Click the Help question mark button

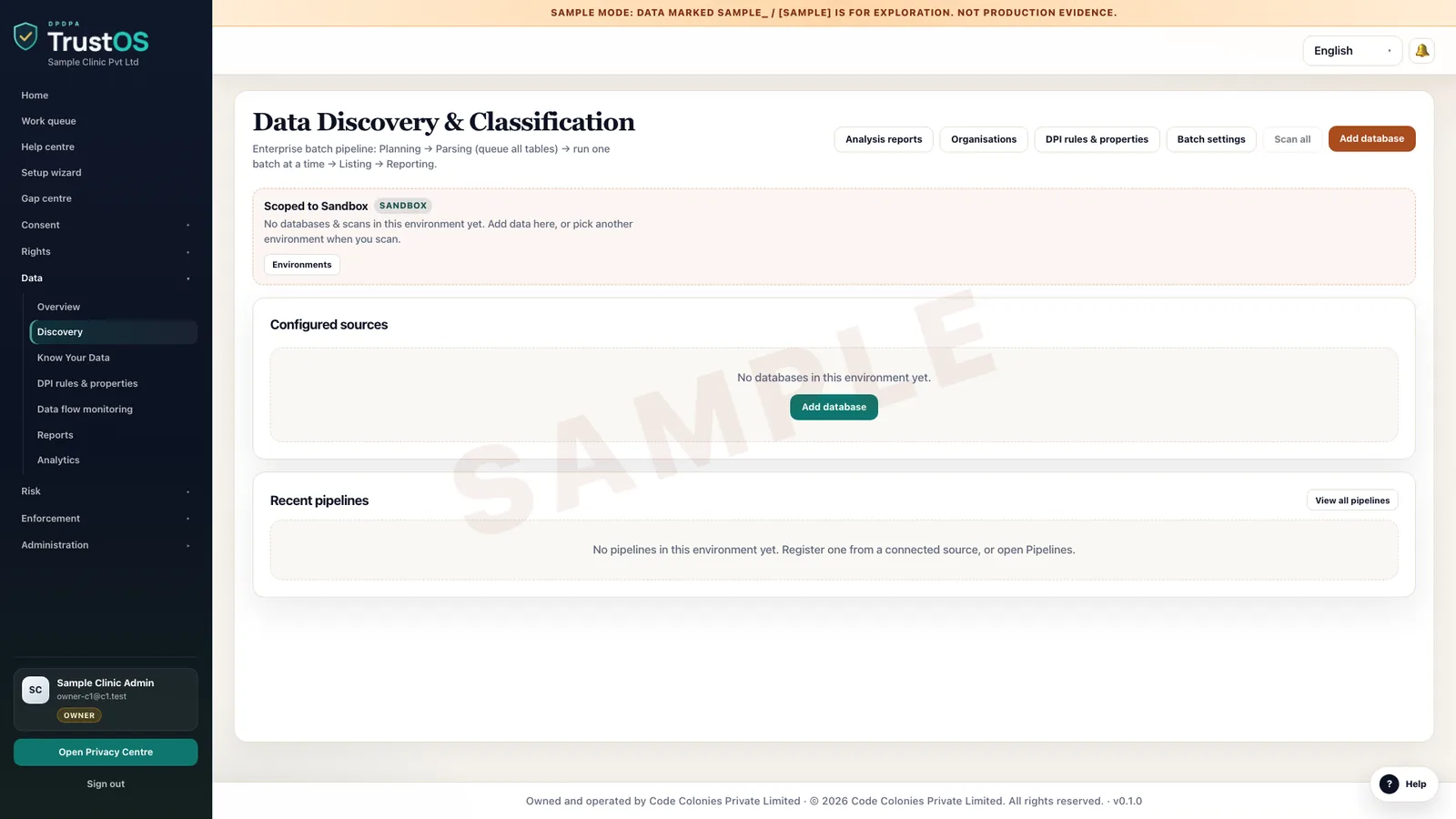point(1403,784)
